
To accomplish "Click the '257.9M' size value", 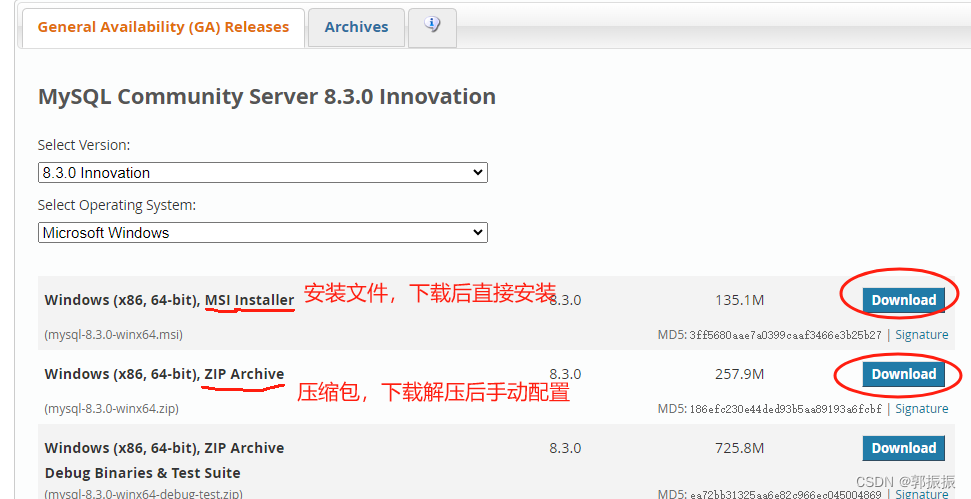I will (739, 374).
